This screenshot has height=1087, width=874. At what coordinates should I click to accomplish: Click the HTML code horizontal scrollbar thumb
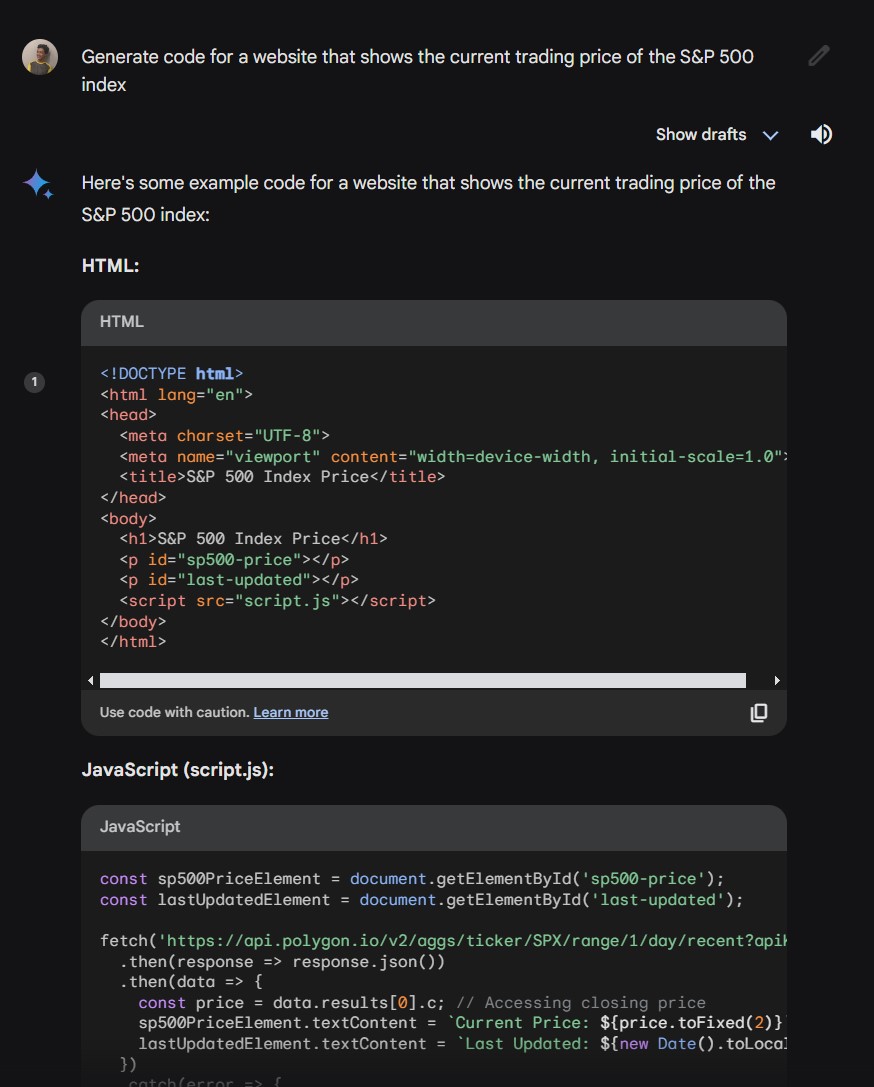coord(422,680)
